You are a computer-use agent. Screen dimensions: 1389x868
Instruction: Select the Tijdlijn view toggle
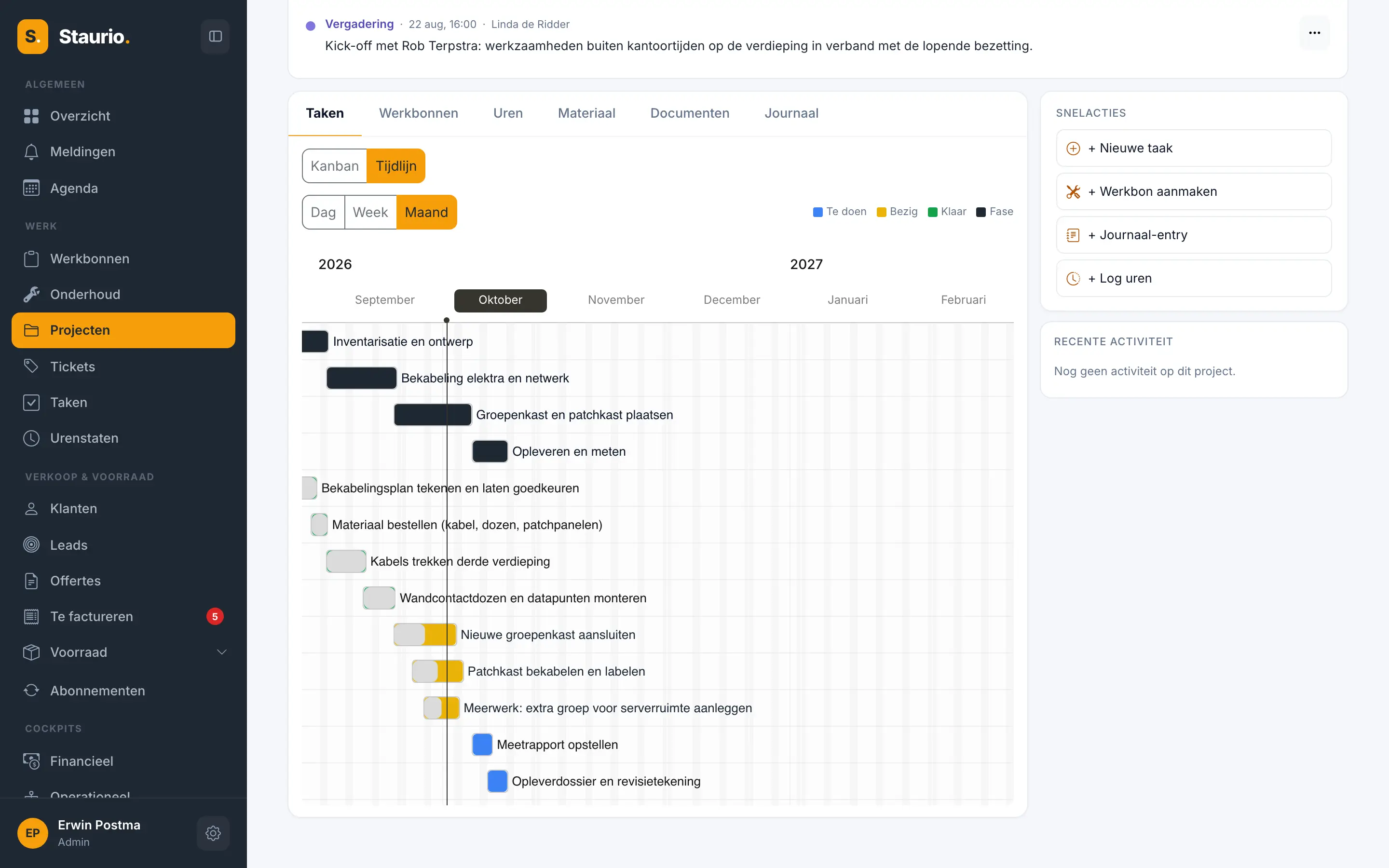click(x=396, y=166)
